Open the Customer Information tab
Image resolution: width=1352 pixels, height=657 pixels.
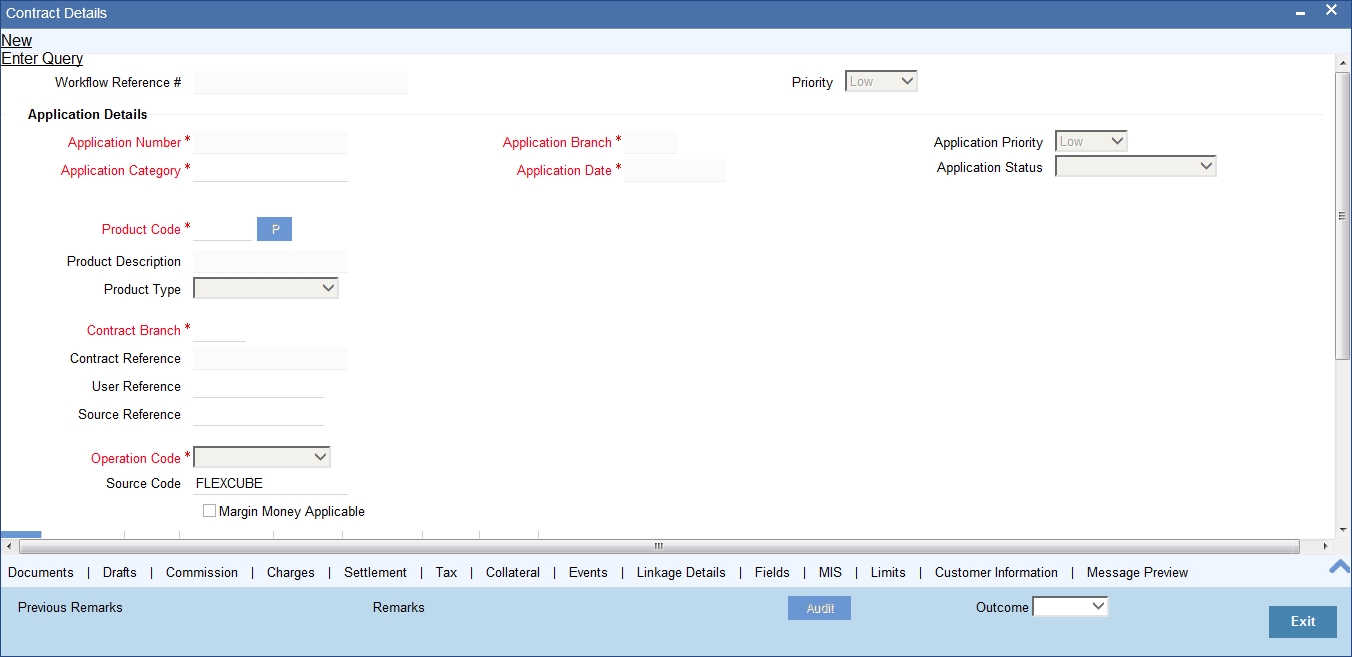coord(996,573)
